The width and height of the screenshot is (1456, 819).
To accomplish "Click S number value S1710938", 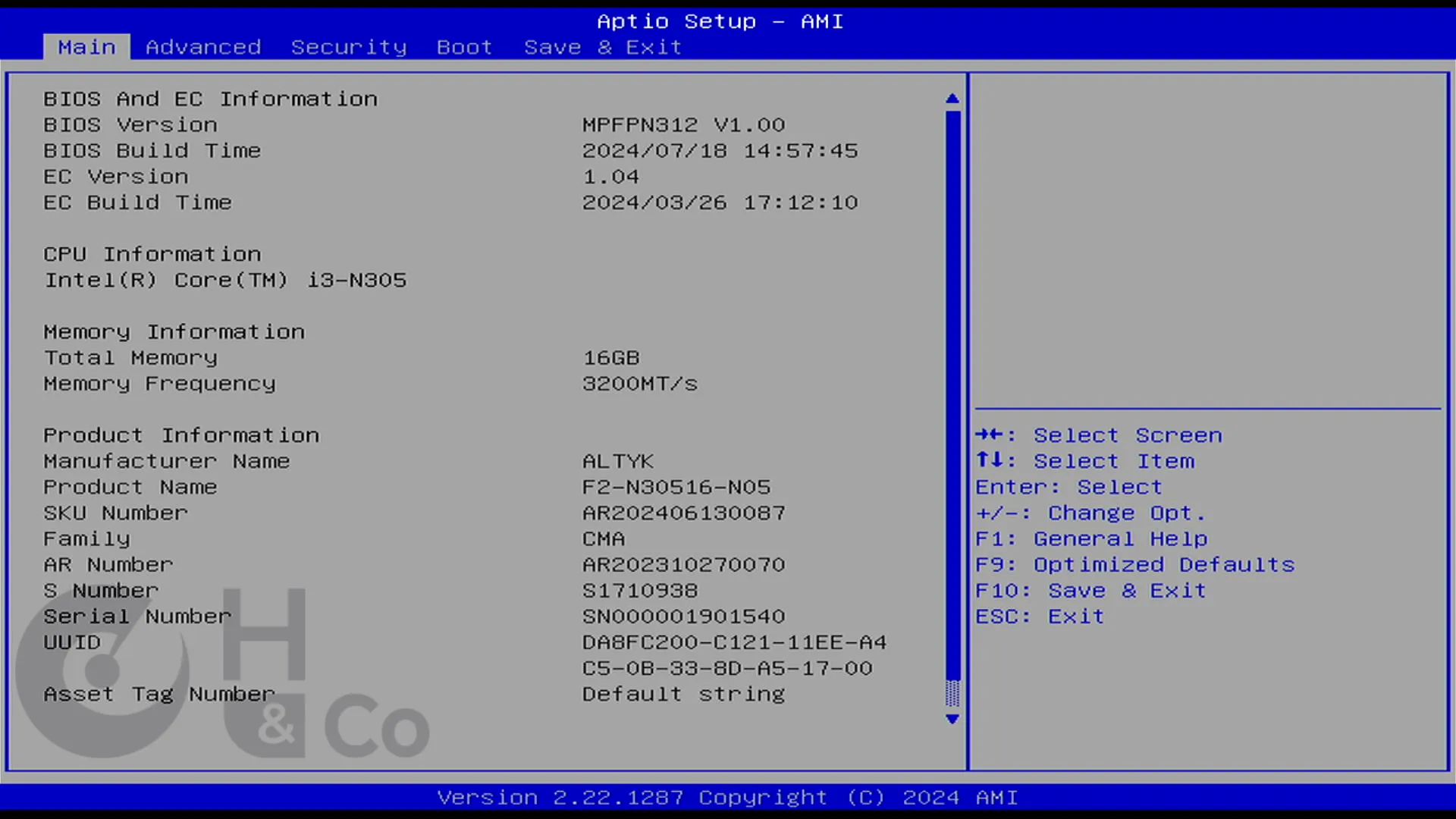I will 639,590.
